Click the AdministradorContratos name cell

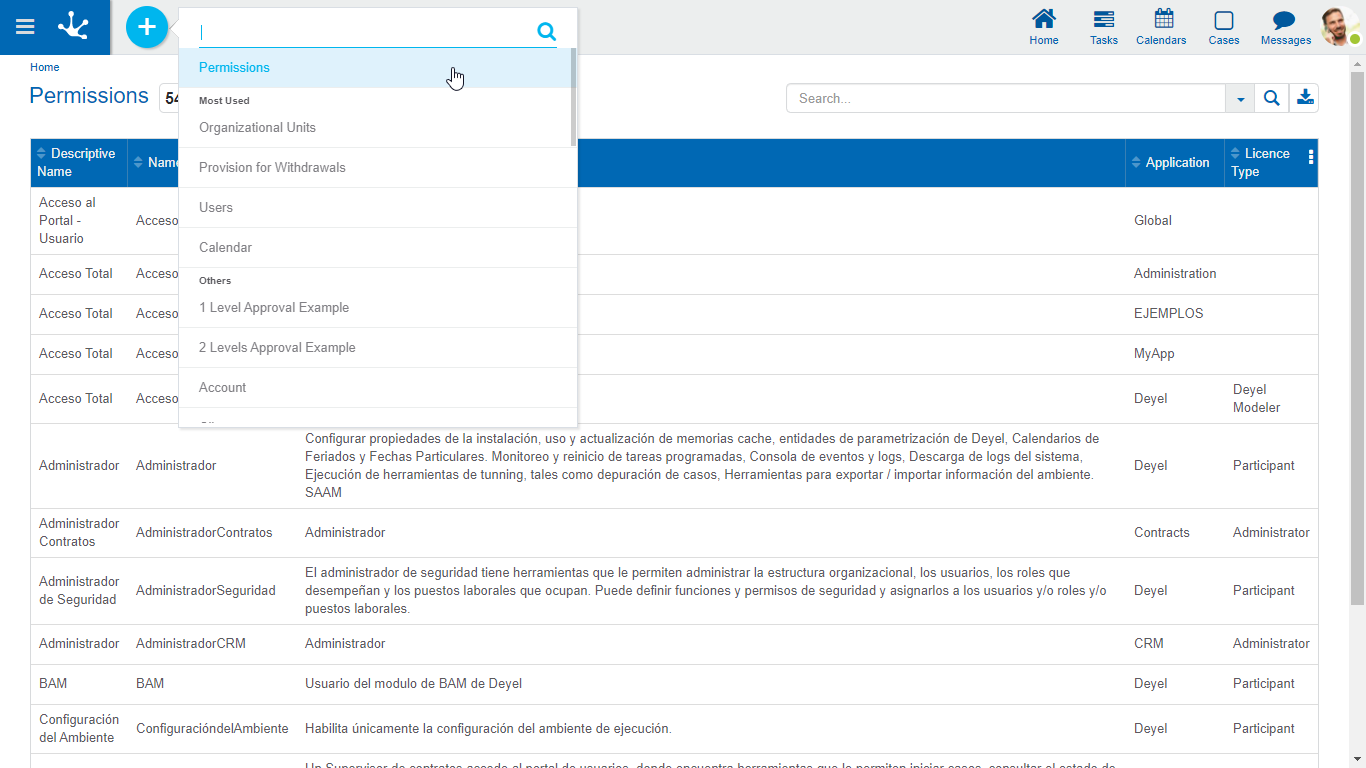204,533
